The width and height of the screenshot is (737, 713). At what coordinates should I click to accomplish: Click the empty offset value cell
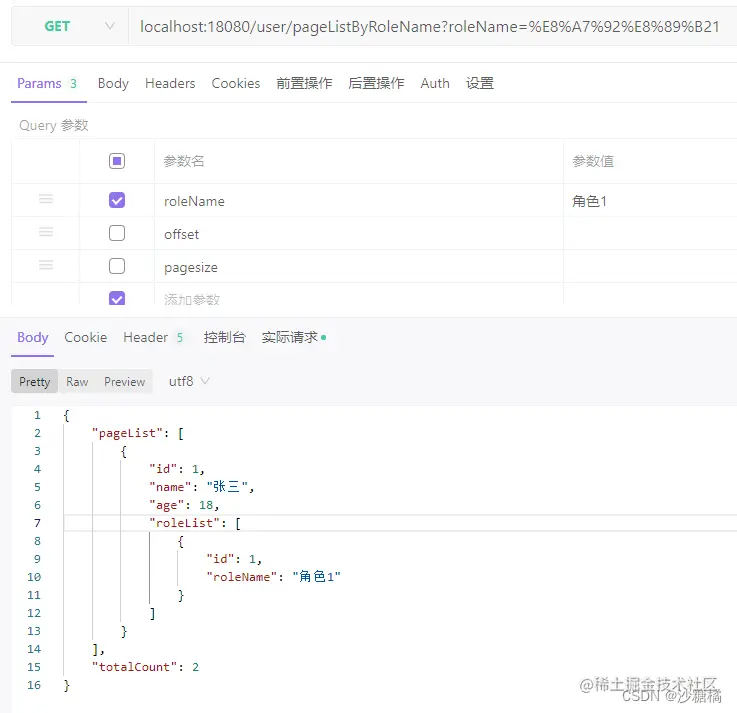click(x=650, y=234)
